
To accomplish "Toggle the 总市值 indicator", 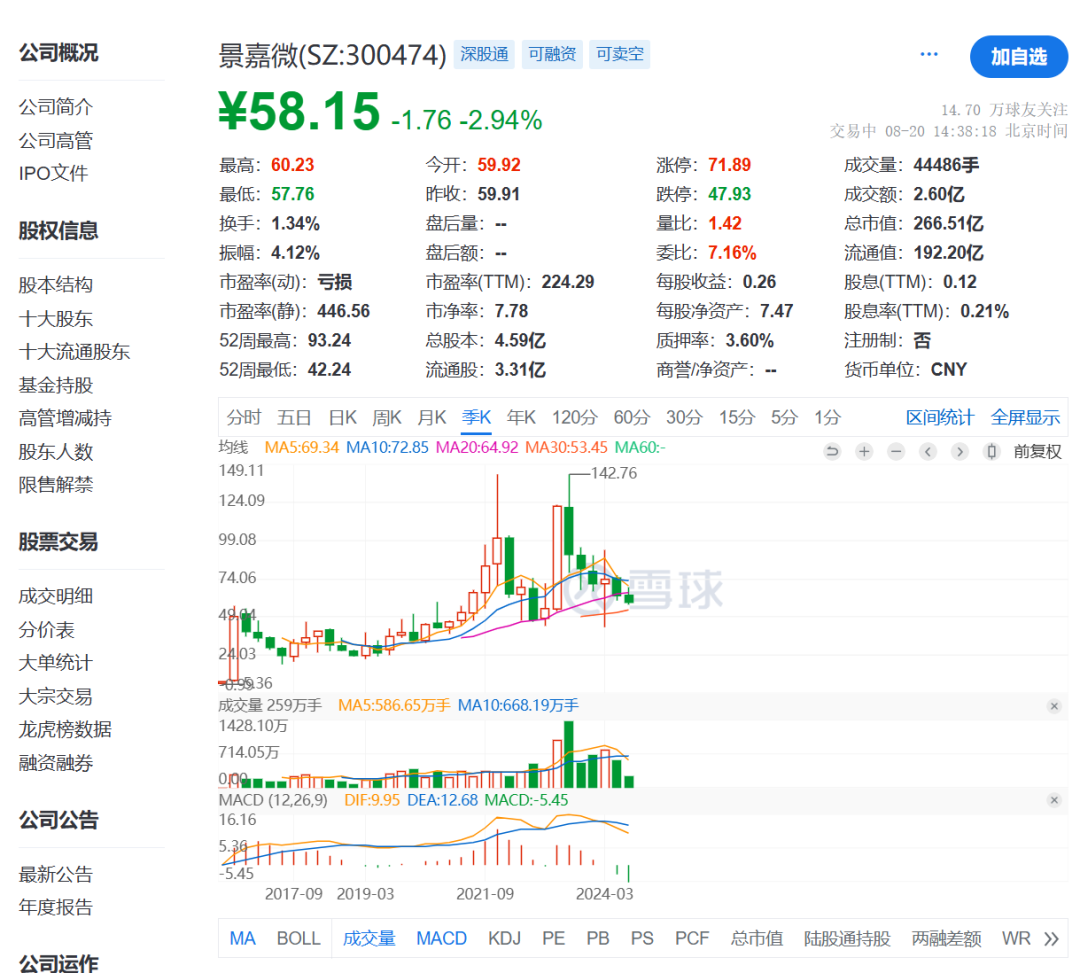I will click(x=756, y=939).
